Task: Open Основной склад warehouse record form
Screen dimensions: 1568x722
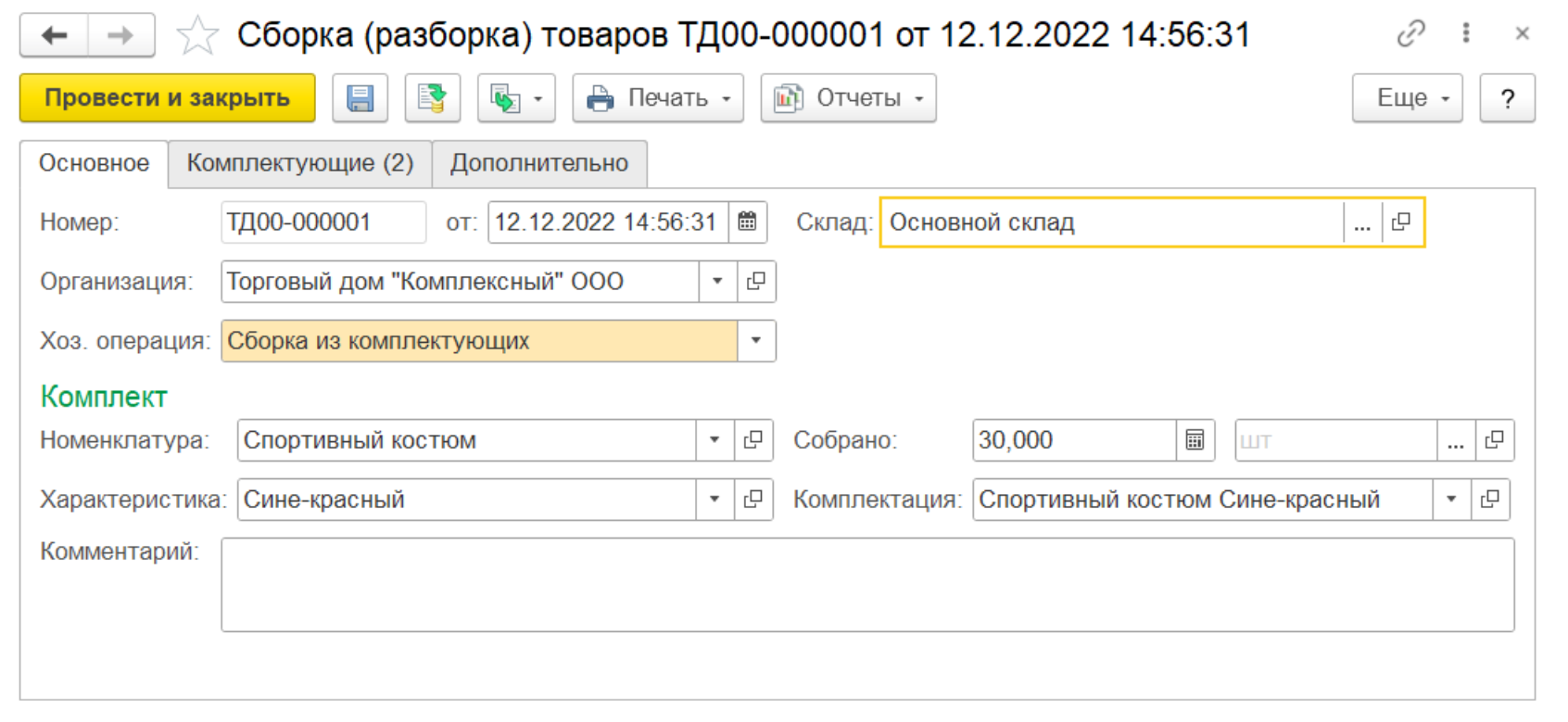Action: pyautogui.click(x=1401, y=222)
